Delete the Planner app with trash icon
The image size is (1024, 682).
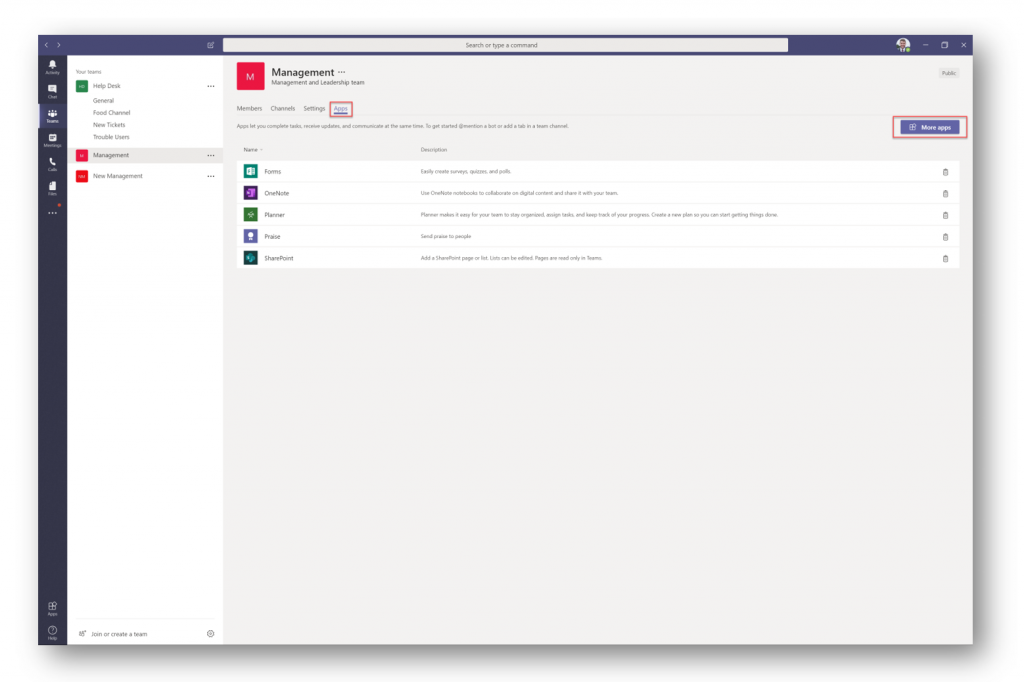pyautogui.click(x=945, y=215)
